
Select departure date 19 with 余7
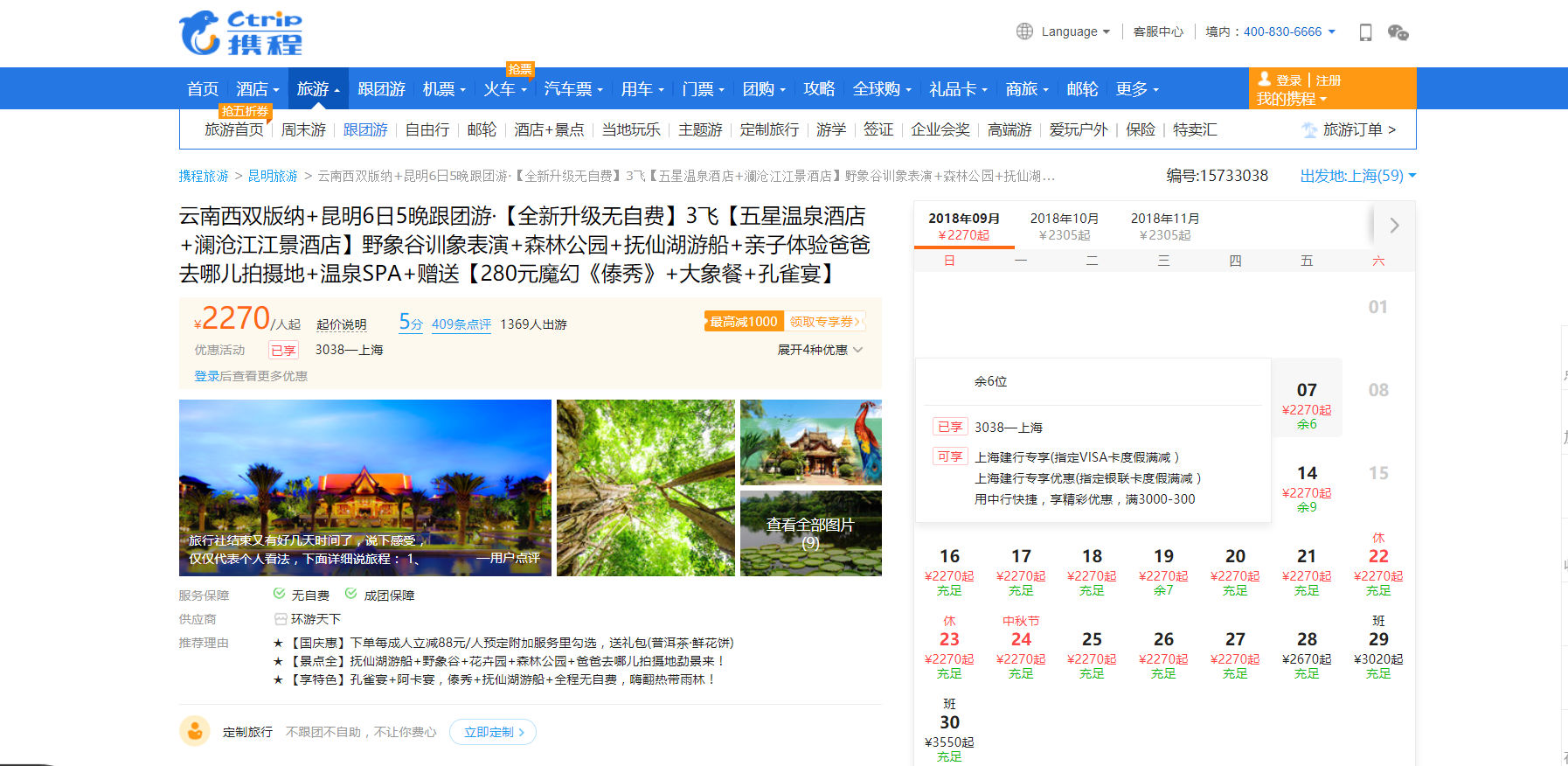(x=1163, y=564)
